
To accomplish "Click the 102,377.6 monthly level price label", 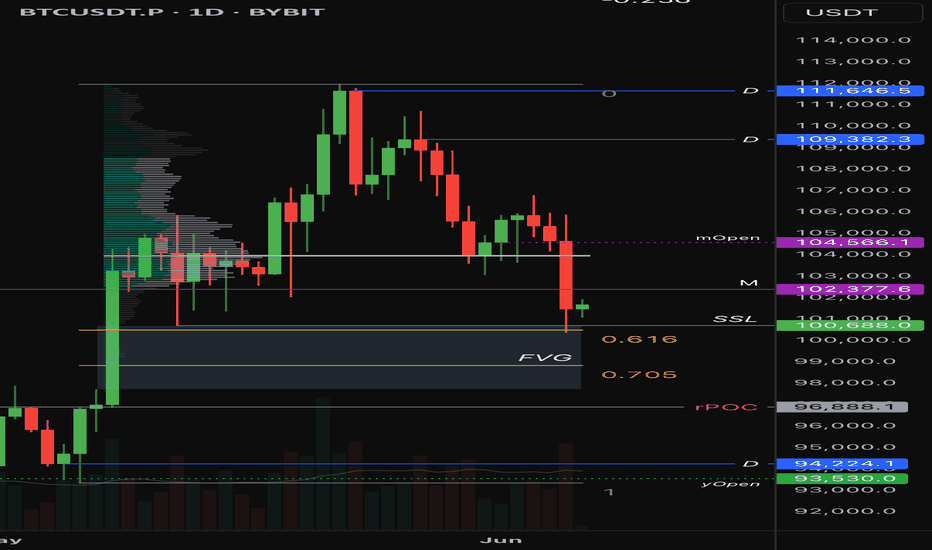I will 850,289.
